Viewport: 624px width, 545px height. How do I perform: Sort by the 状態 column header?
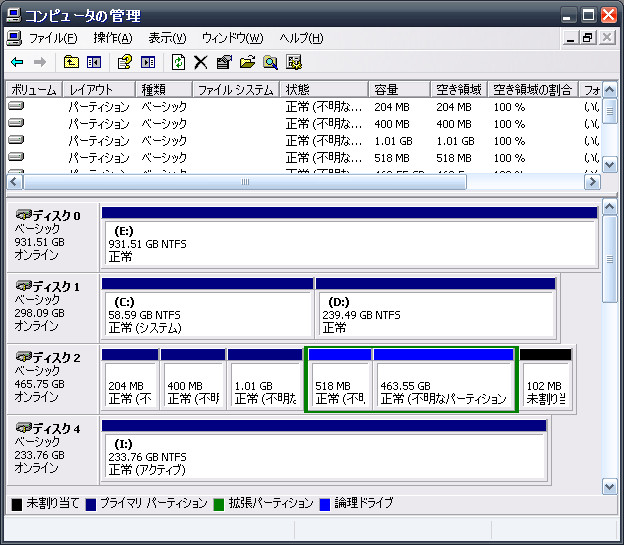tap(324, 90)
